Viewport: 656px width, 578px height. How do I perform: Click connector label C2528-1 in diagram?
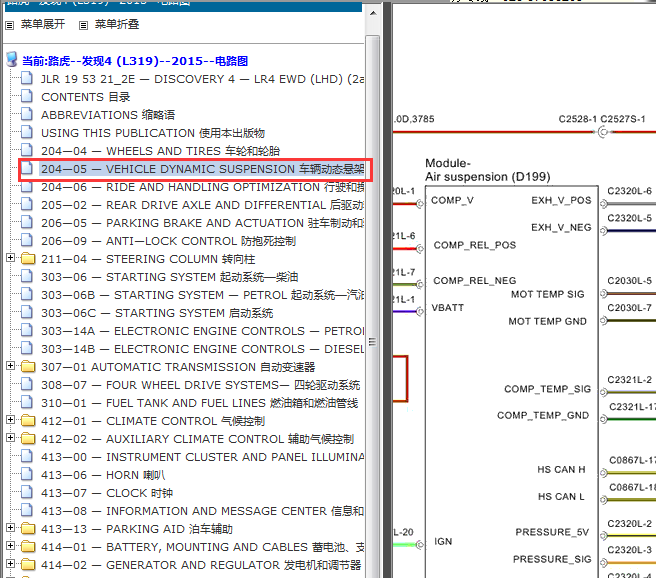click(577, 119)
